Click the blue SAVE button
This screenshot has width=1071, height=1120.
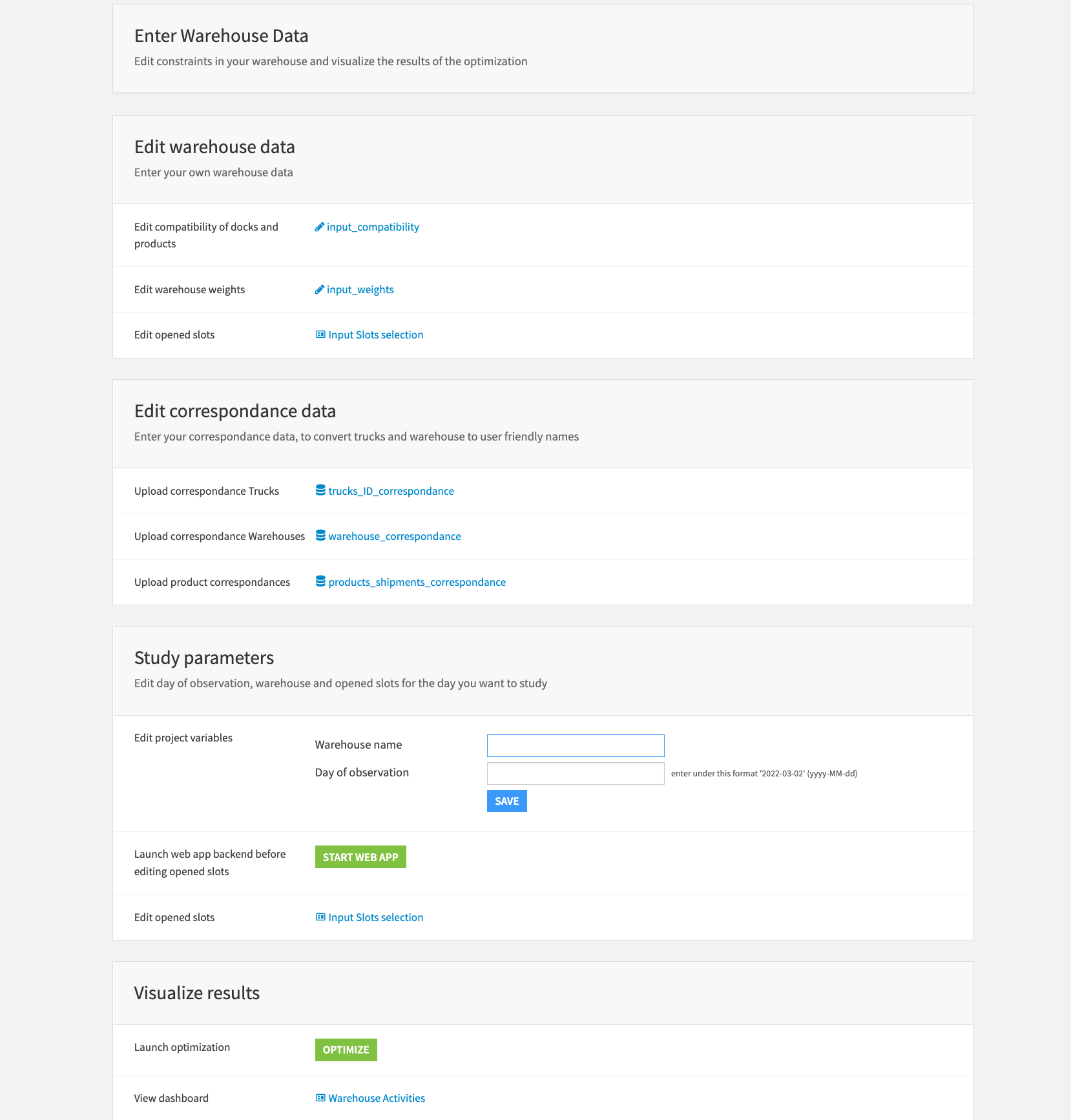[507, 801]
